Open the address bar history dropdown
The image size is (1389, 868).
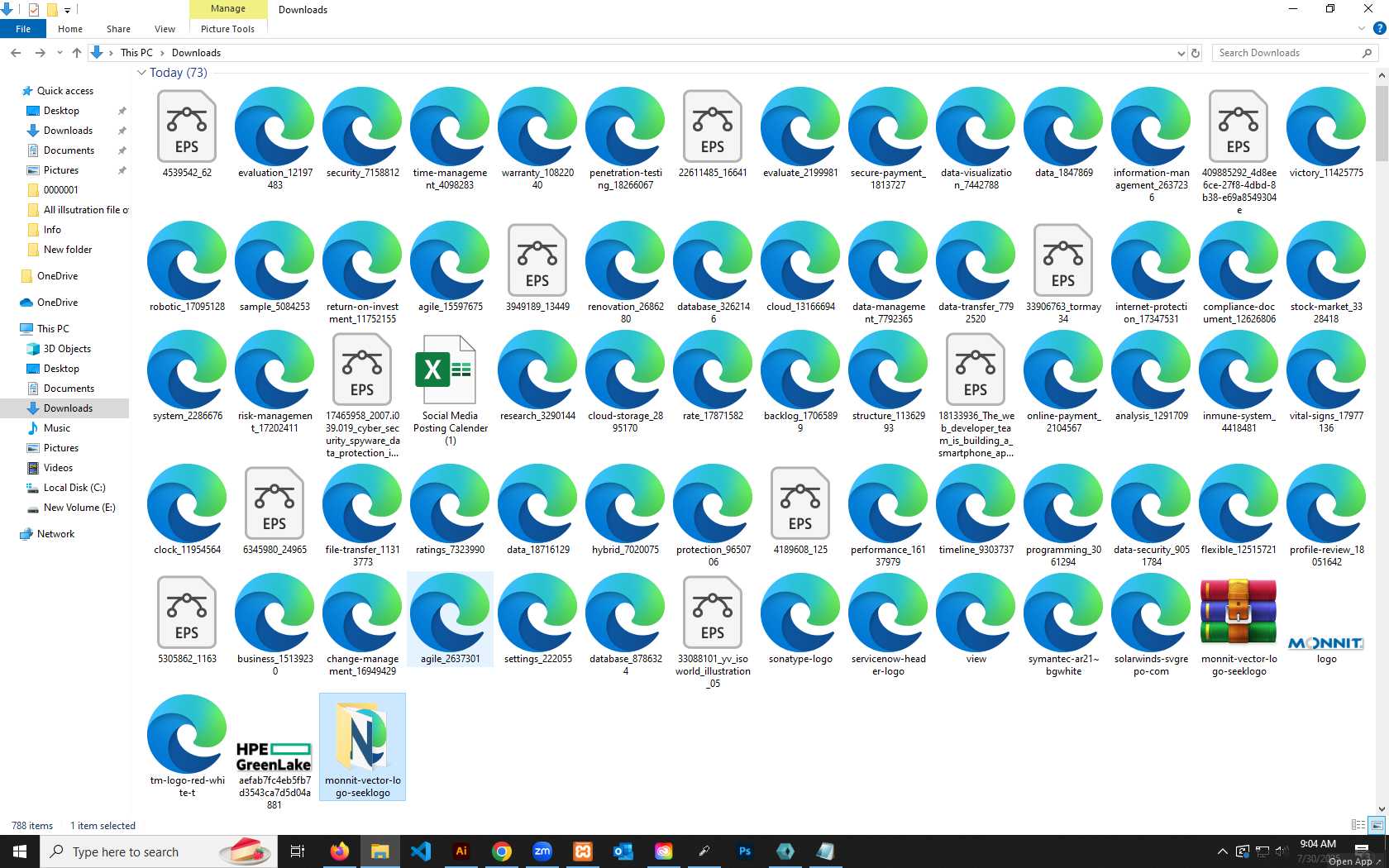pos(1181,53)
